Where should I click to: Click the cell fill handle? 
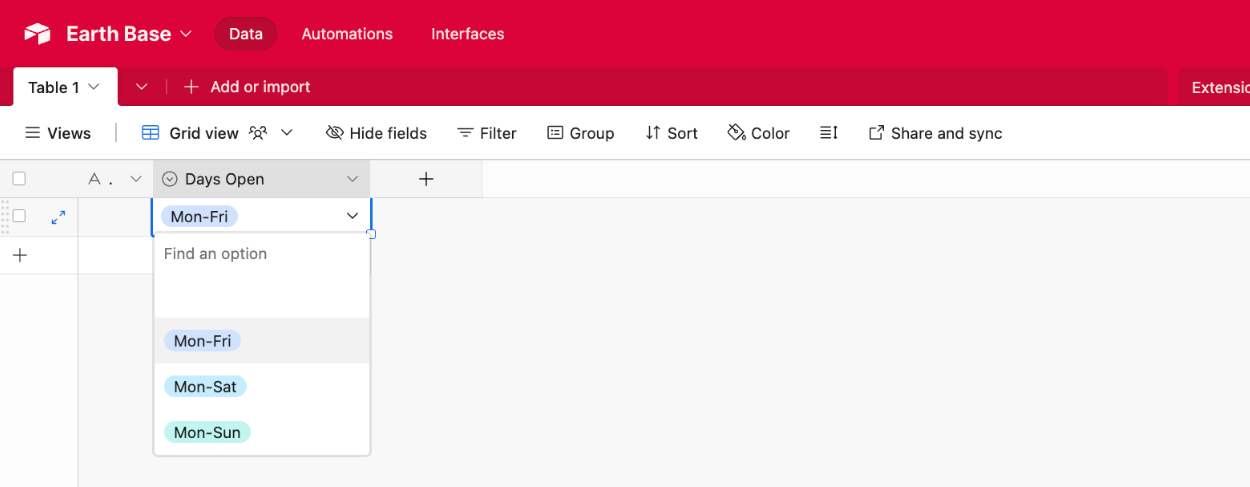pos(371,234)
